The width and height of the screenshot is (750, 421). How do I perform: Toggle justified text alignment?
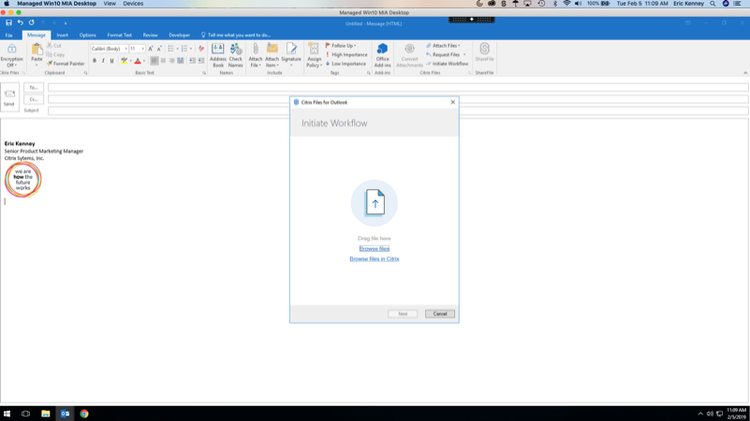click(x=180, y=61)
